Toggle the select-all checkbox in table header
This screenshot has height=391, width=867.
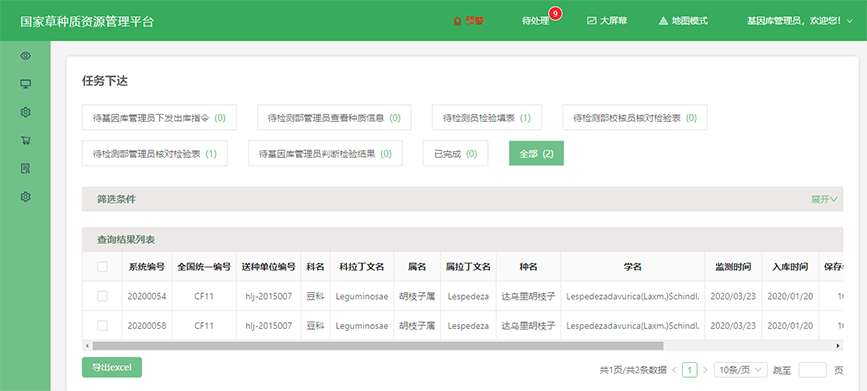point(102,267)
